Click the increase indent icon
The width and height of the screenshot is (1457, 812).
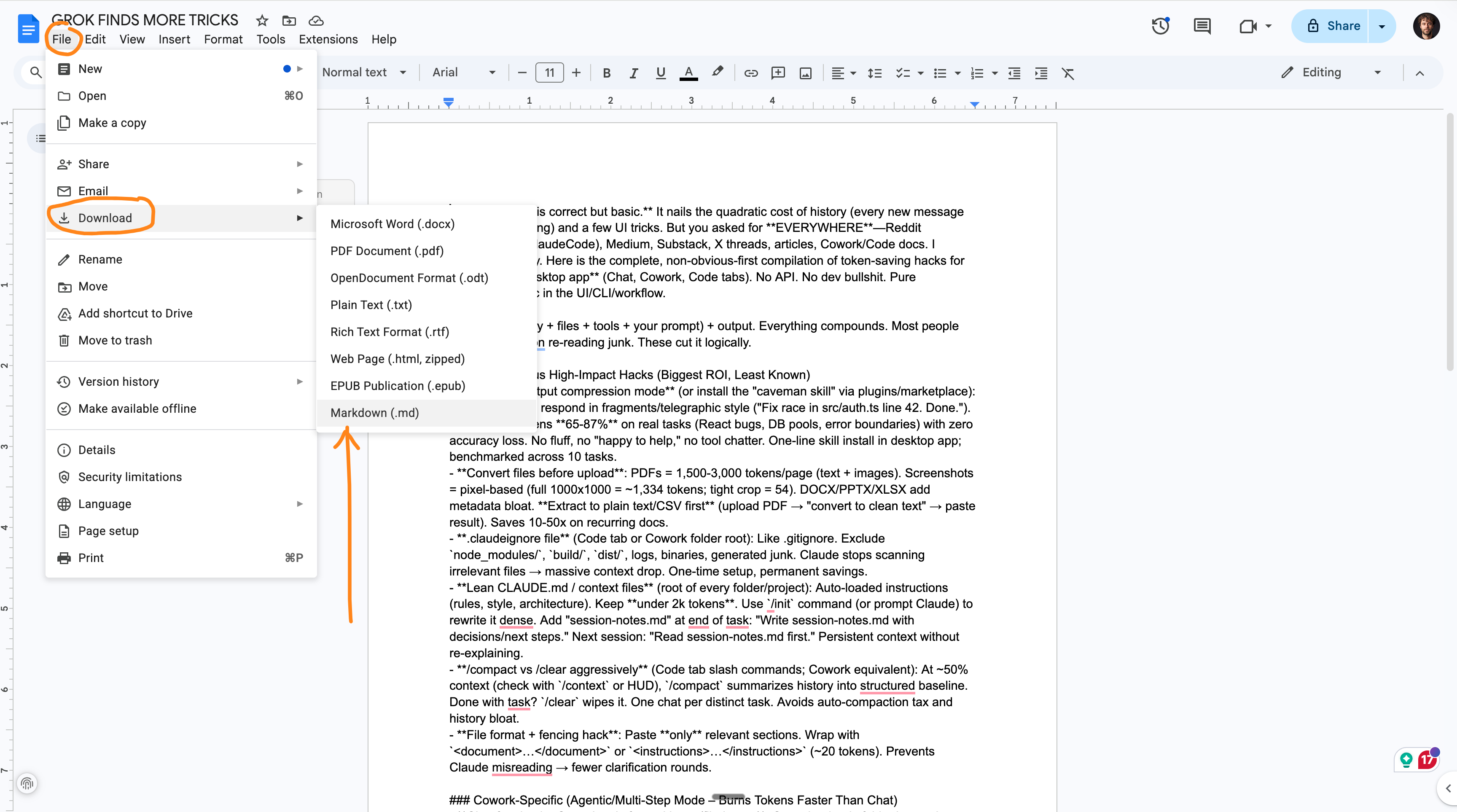pos(1041,73)
